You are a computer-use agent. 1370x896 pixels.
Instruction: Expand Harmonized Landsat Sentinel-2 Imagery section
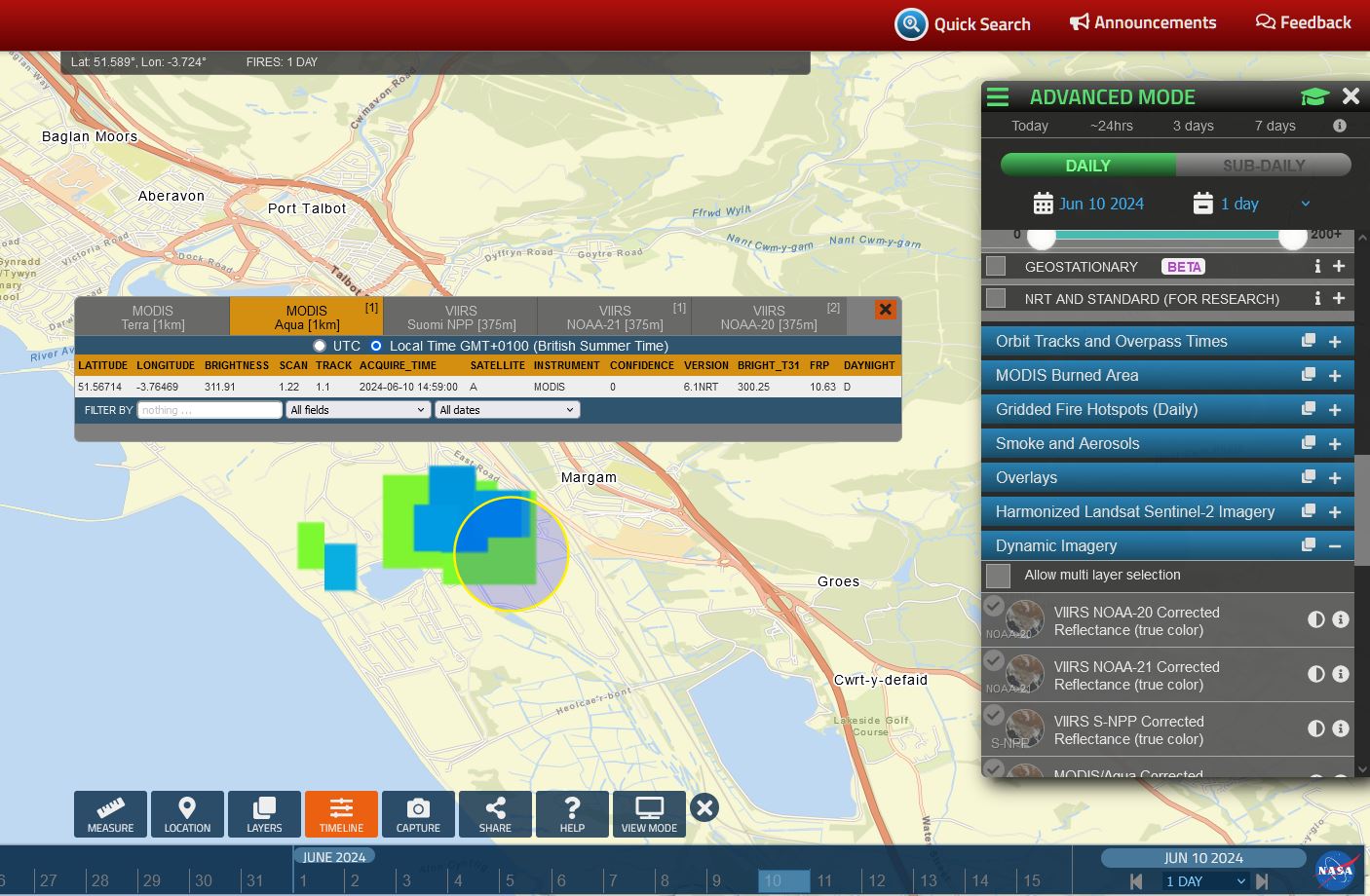click(1335, 512)
